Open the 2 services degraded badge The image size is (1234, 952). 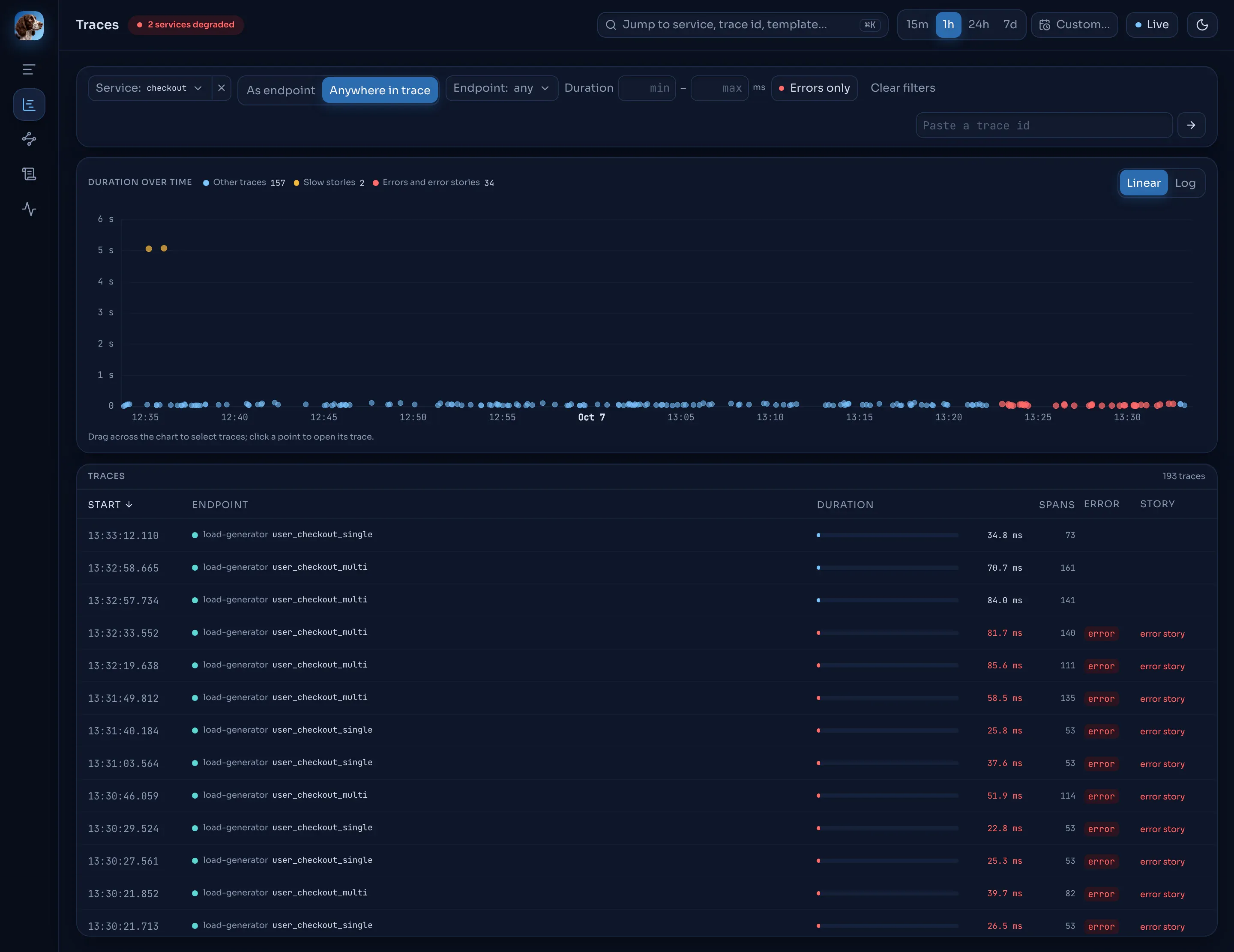coord(186,25)
